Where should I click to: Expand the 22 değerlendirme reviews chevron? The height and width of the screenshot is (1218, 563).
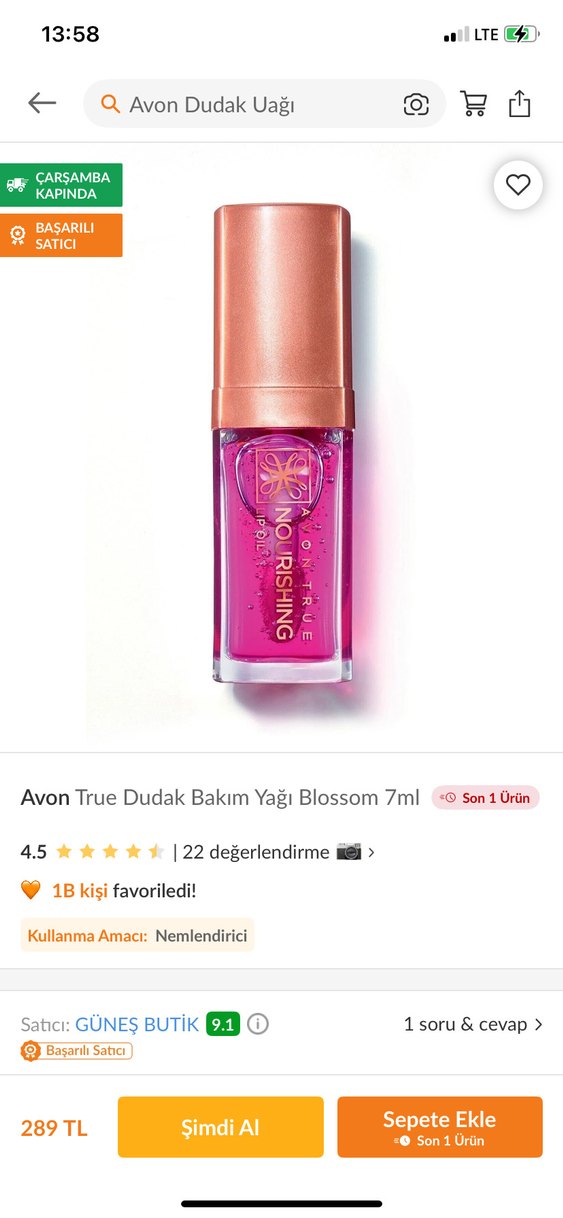point(372,853)
